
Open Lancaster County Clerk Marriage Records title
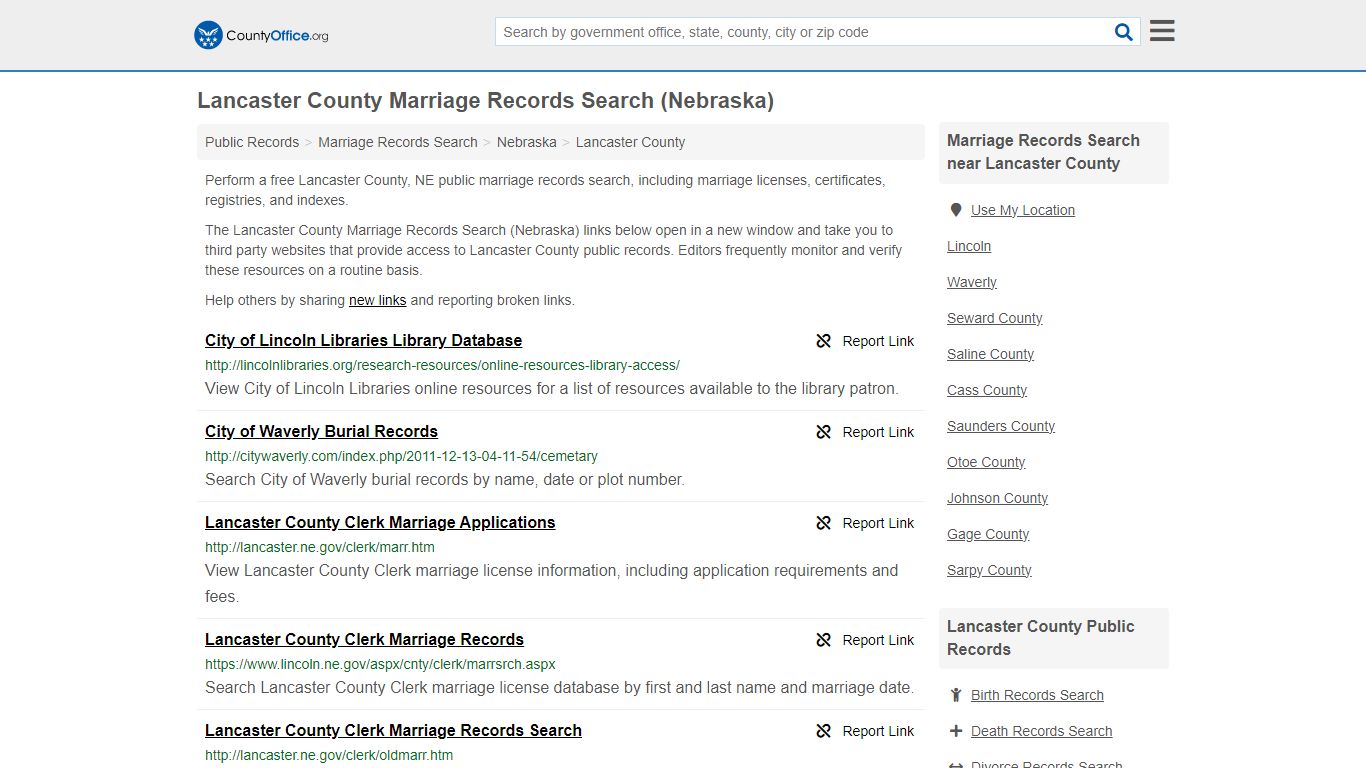(364, 639)
